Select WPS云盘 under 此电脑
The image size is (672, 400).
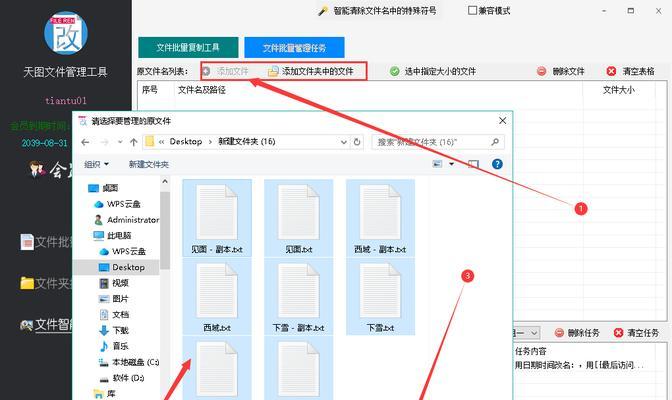point(128,251)
